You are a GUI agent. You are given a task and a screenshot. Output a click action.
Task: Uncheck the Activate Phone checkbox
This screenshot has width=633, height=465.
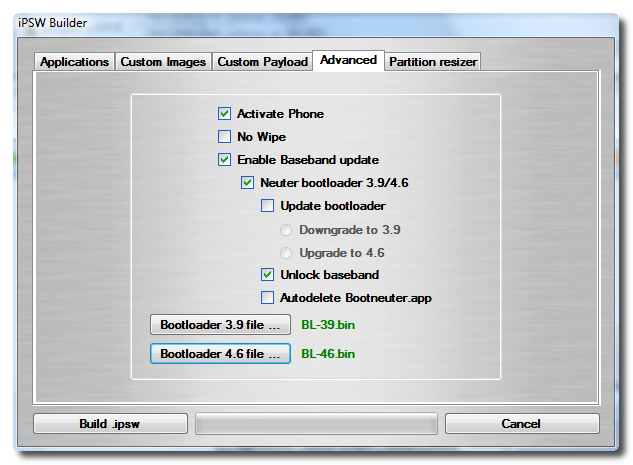(x=224, y=114)
